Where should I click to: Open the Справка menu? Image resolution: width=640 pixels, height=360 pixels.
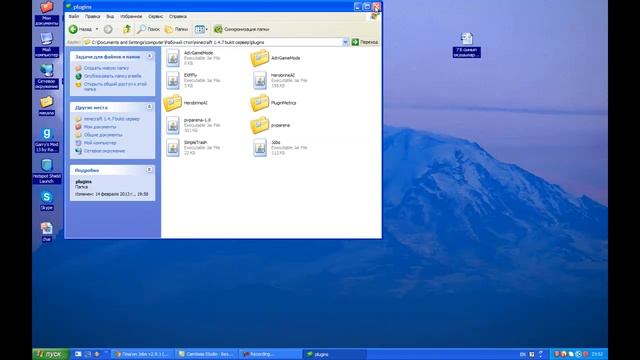178,16
